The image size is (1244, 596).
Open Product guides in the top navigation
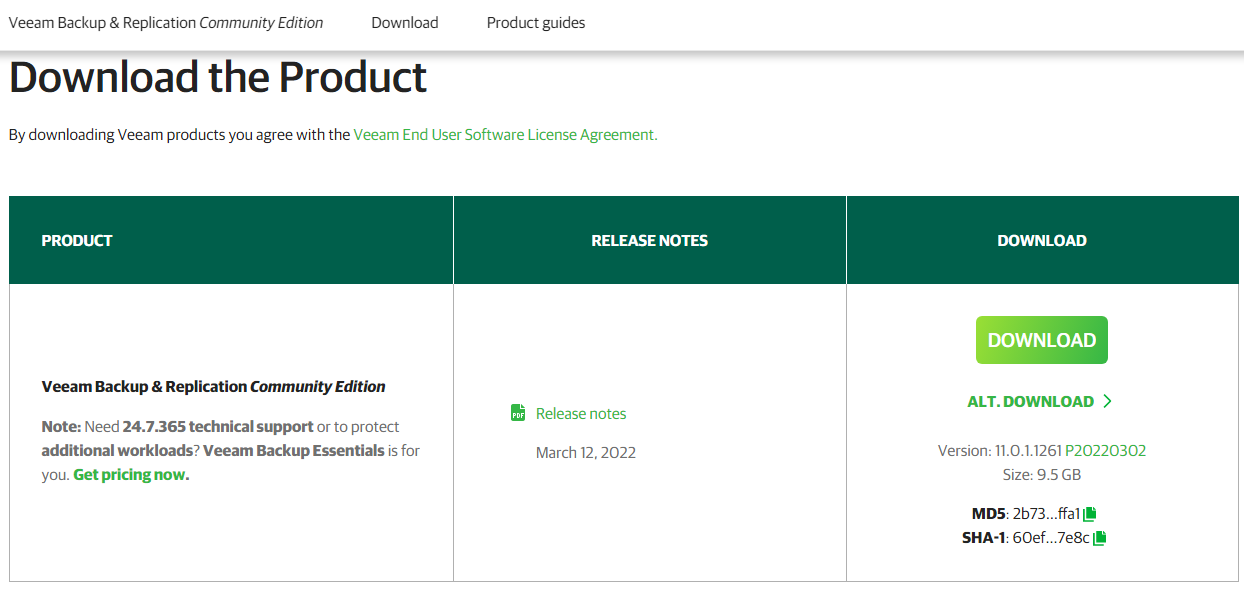536,22
